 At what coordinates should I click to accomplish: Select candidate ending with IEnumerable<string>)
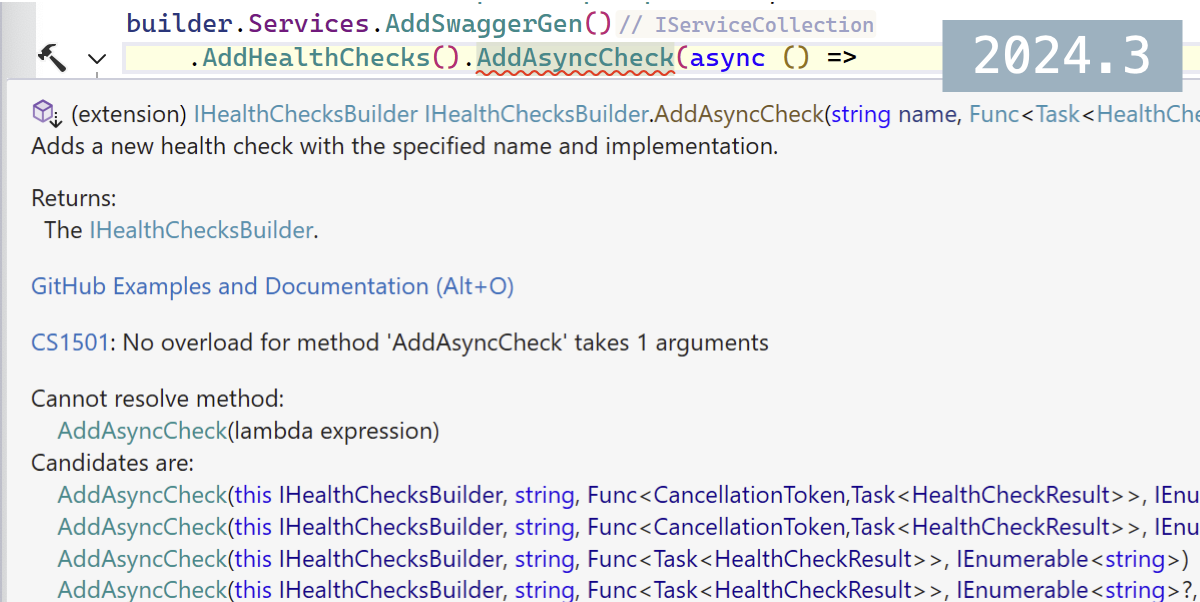click(622, 559)
